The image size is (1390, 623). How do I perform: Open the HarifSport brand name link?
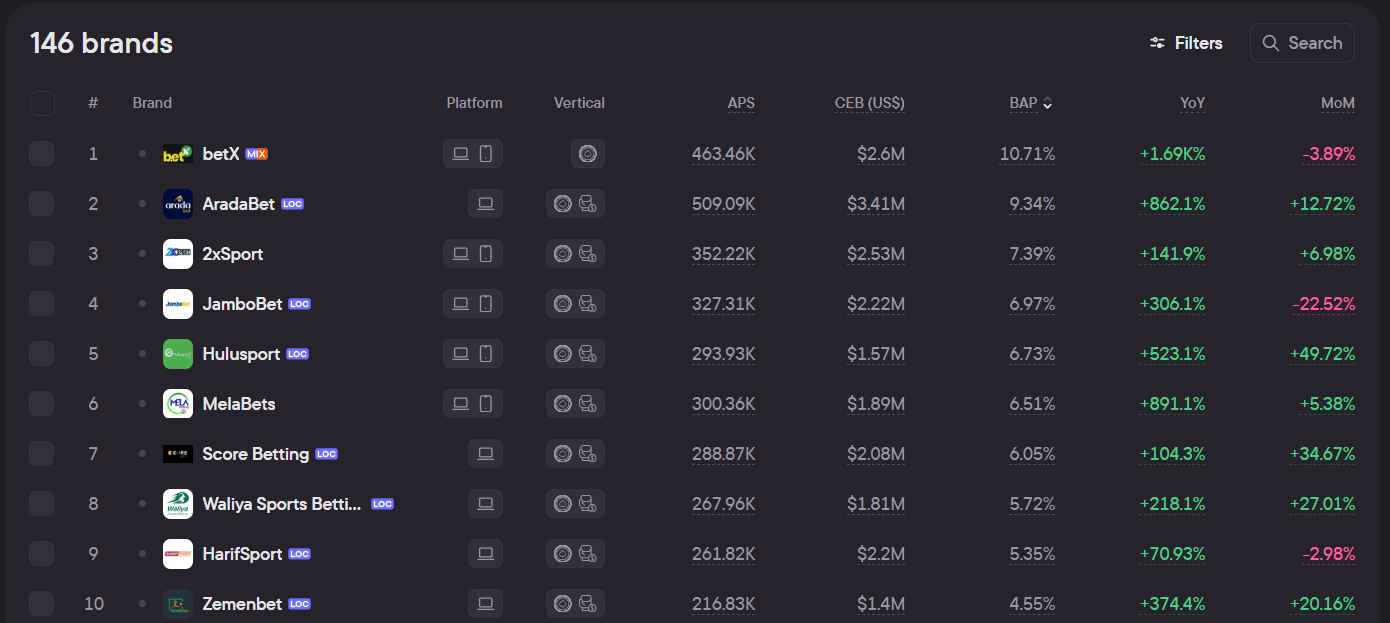[x=242, y=554]
